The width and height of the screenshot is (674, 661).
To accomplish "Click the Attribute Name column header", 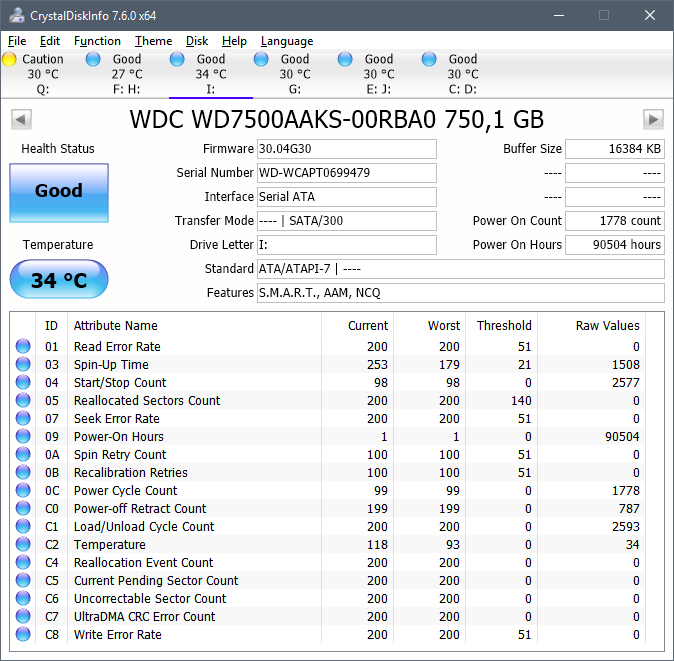I will coord(116,325).
